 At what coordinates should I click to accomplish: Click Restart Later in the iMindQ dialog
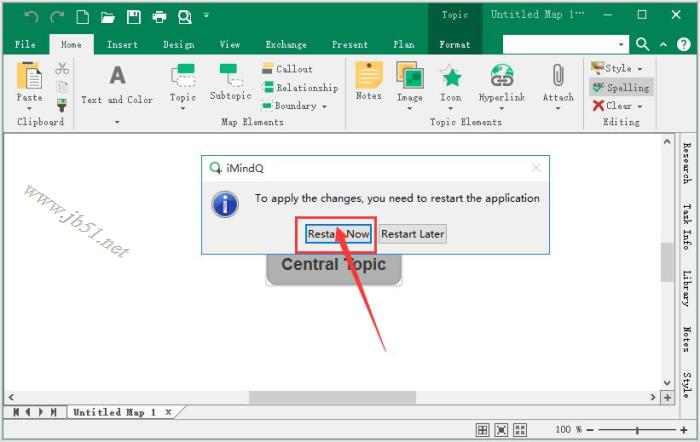coord(412,234)
